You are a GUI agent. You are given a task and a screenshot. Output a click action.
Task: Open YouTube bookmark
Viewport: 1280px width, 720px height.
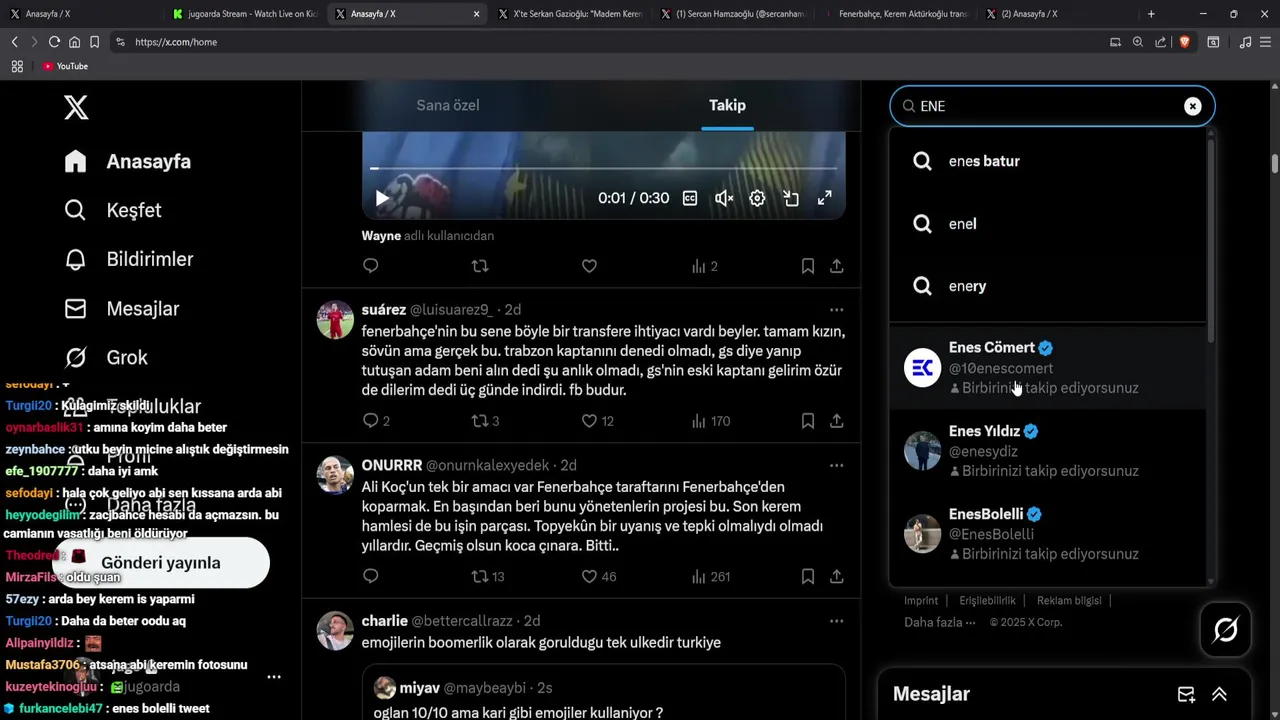coord(65,66)
